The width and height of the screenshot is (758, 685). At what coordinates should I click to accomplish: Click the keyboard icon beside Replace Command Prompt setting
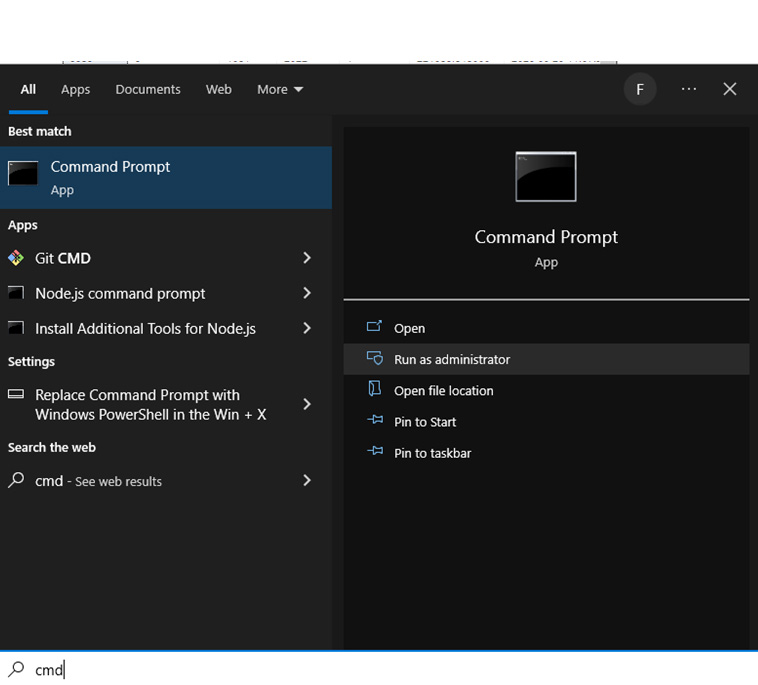[15, 394]
